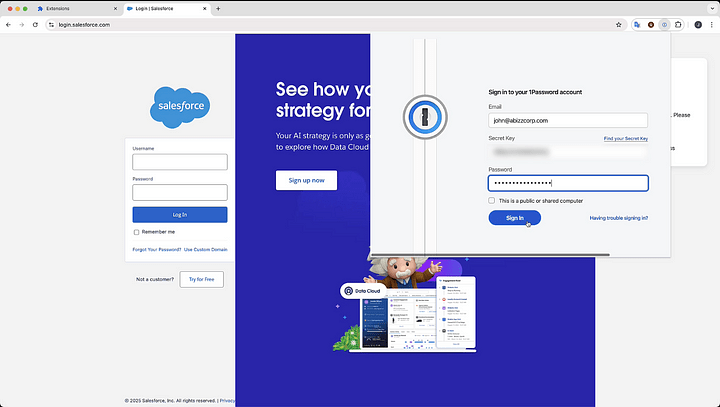The width and height of the screenshot is (720, 407).
Task: Click the 1Password extension icon in toolbar
Action: tap(664, 25)
